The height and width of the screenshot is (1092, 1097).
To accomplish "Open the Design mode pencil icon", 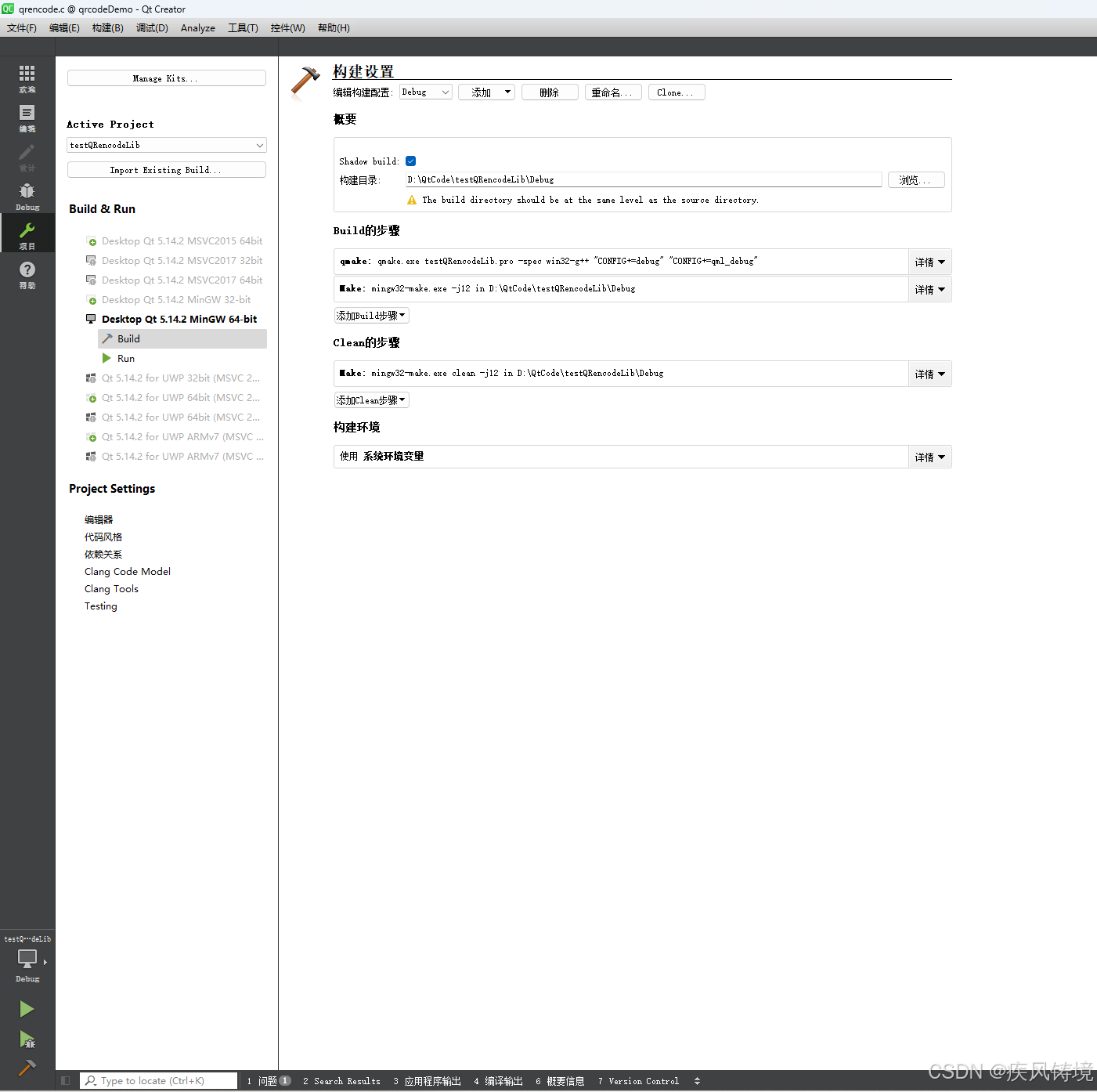I will [x=27, y=156].
